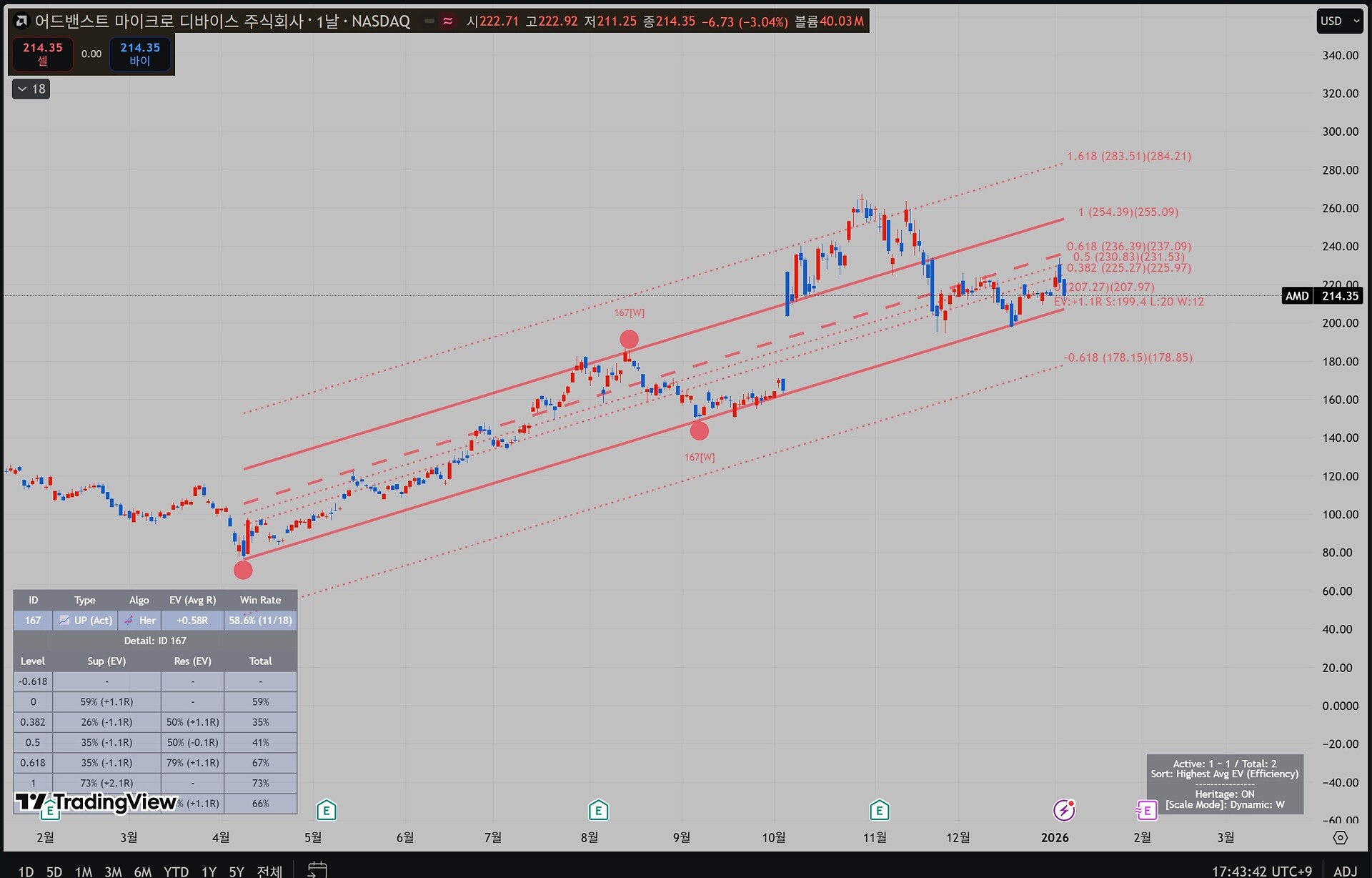Toggle market status dash indicator in header
The height and width of the screenshot is (878, 1372).
coord(429,21)
